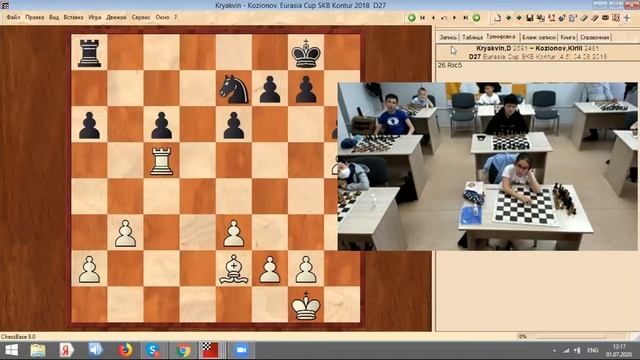Select the black rook on a8
Screen dimensions: 640x360
[x=89, y=53]
